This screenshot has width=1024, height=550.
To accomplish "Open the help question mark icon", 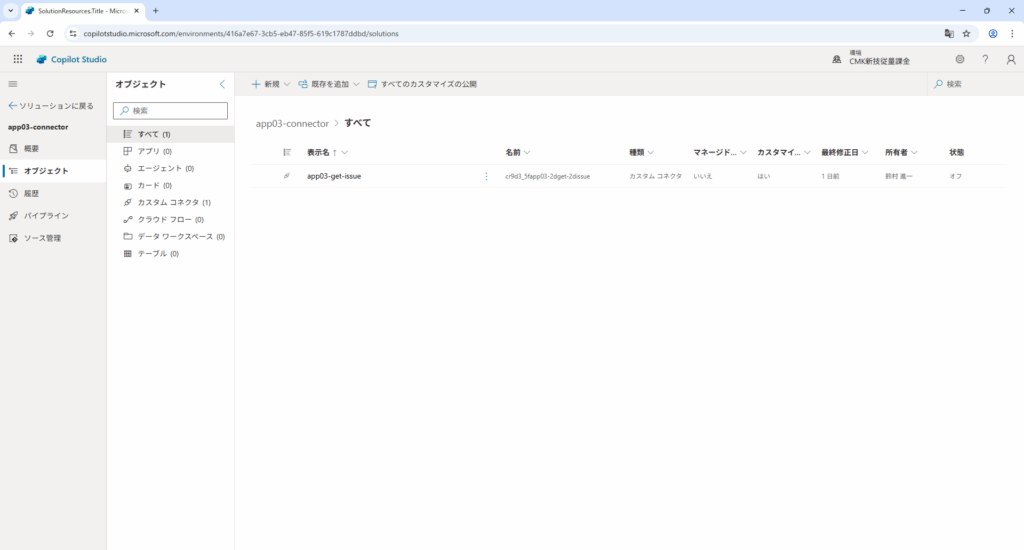I will coord(985,59).
